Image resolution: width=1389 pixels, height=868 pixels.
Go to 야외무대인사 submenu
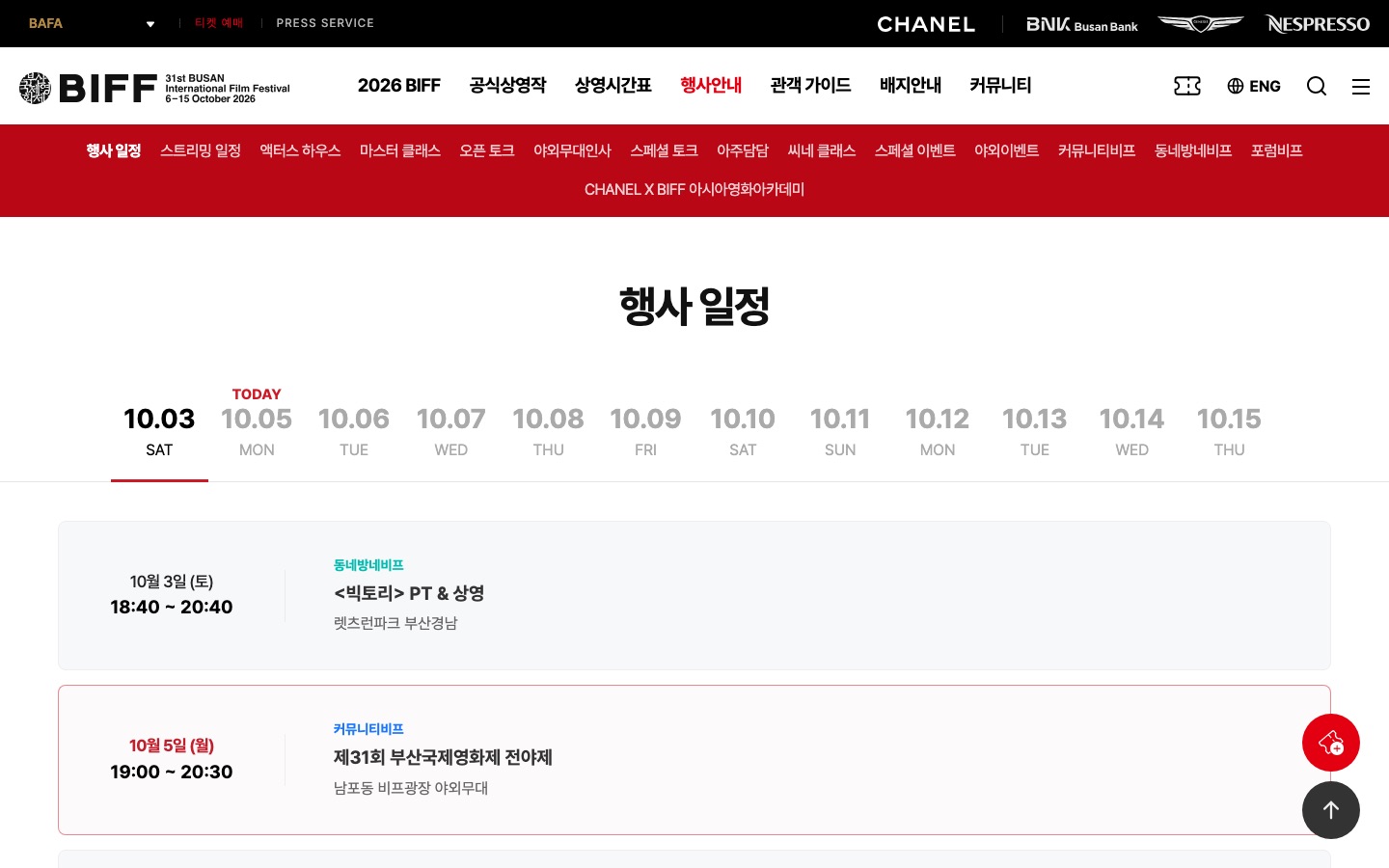coord(572,150)
